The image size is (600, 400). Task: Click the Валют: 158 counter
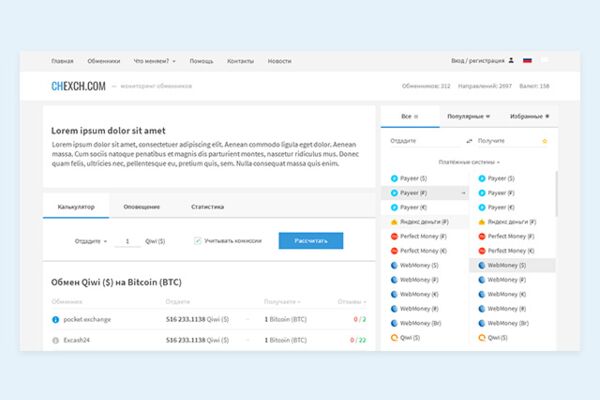pyautogui.click(x=534, y=86)
